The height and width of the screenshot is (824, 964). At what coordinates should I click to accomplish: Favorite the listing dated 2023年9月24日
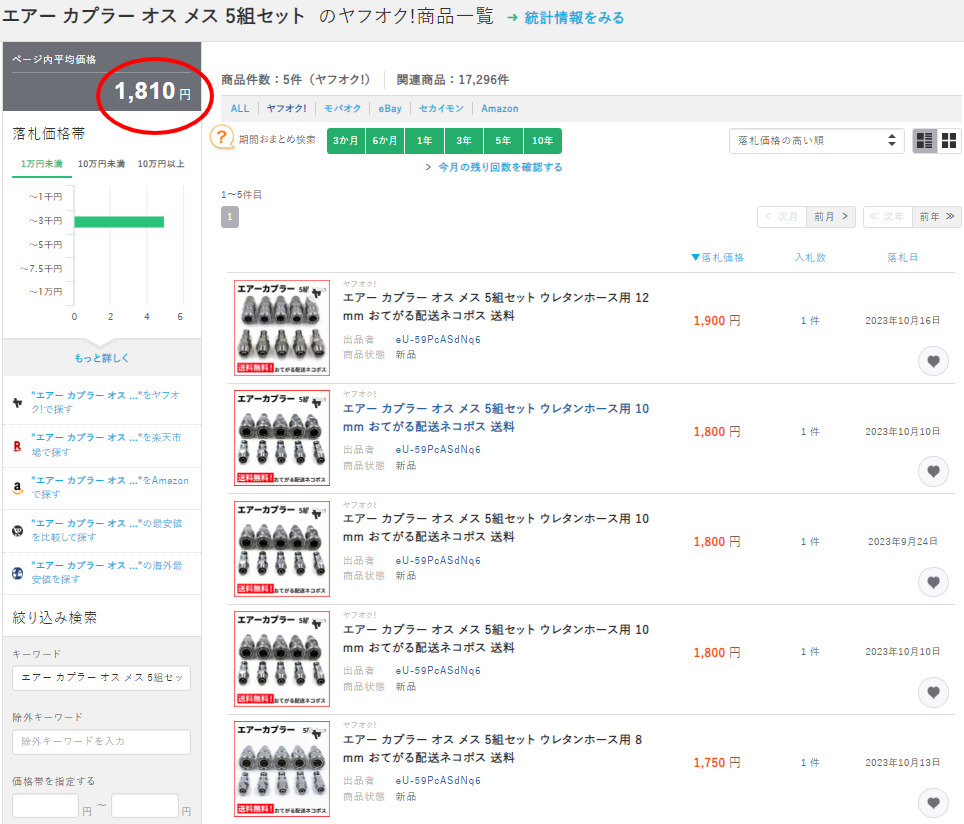(933, 581)
